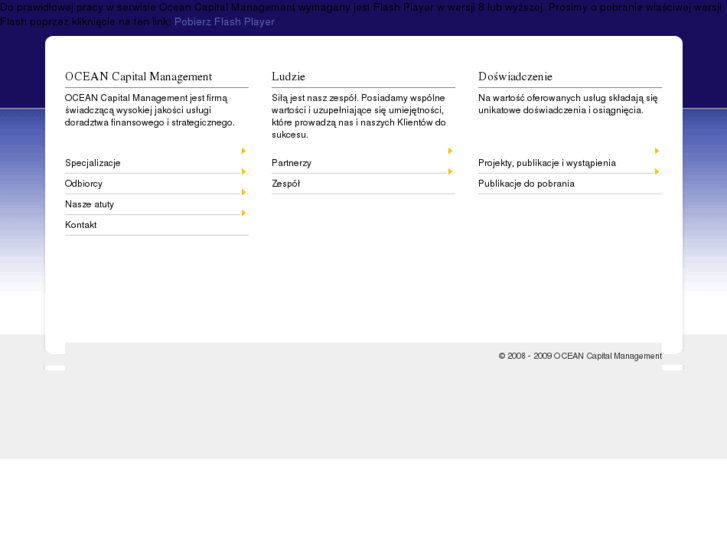
Task: Click the copyright text 2008 - 2009
Action: pyautogui.click(x=580, y=356)
